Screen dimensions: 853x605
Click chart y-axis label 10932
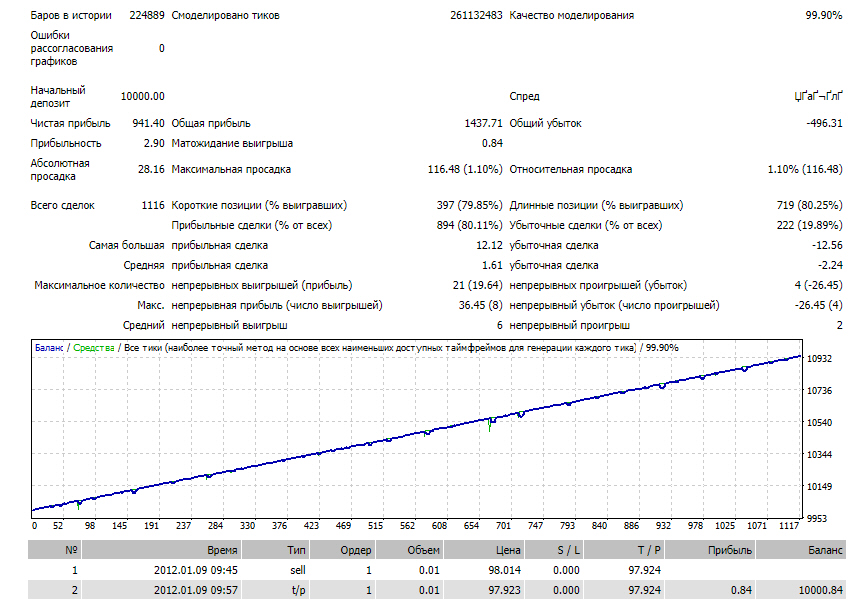[819, 359]
